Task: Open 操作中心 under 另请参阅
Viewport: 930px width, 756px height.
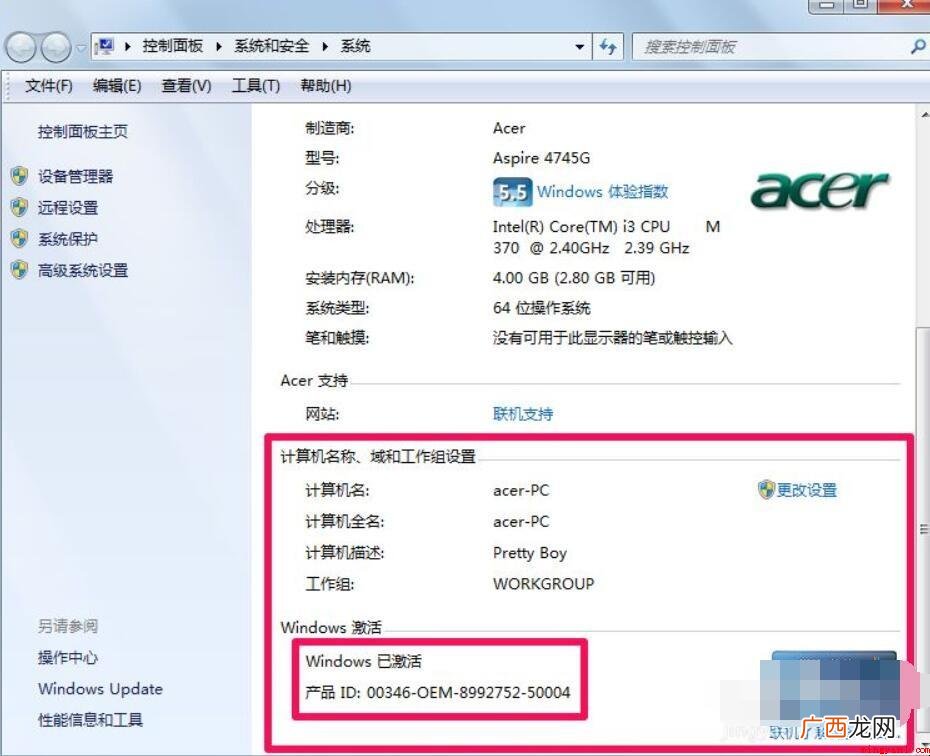Action: click(x=68, y=658)
